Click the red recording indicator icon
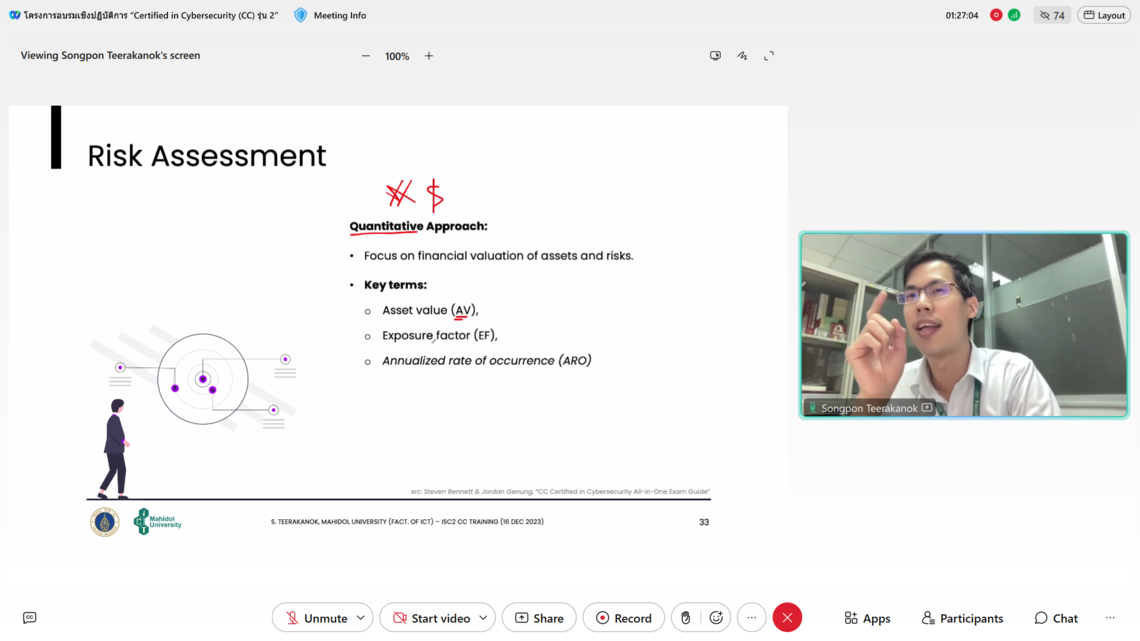The image size is (1140, 641). 996,15
